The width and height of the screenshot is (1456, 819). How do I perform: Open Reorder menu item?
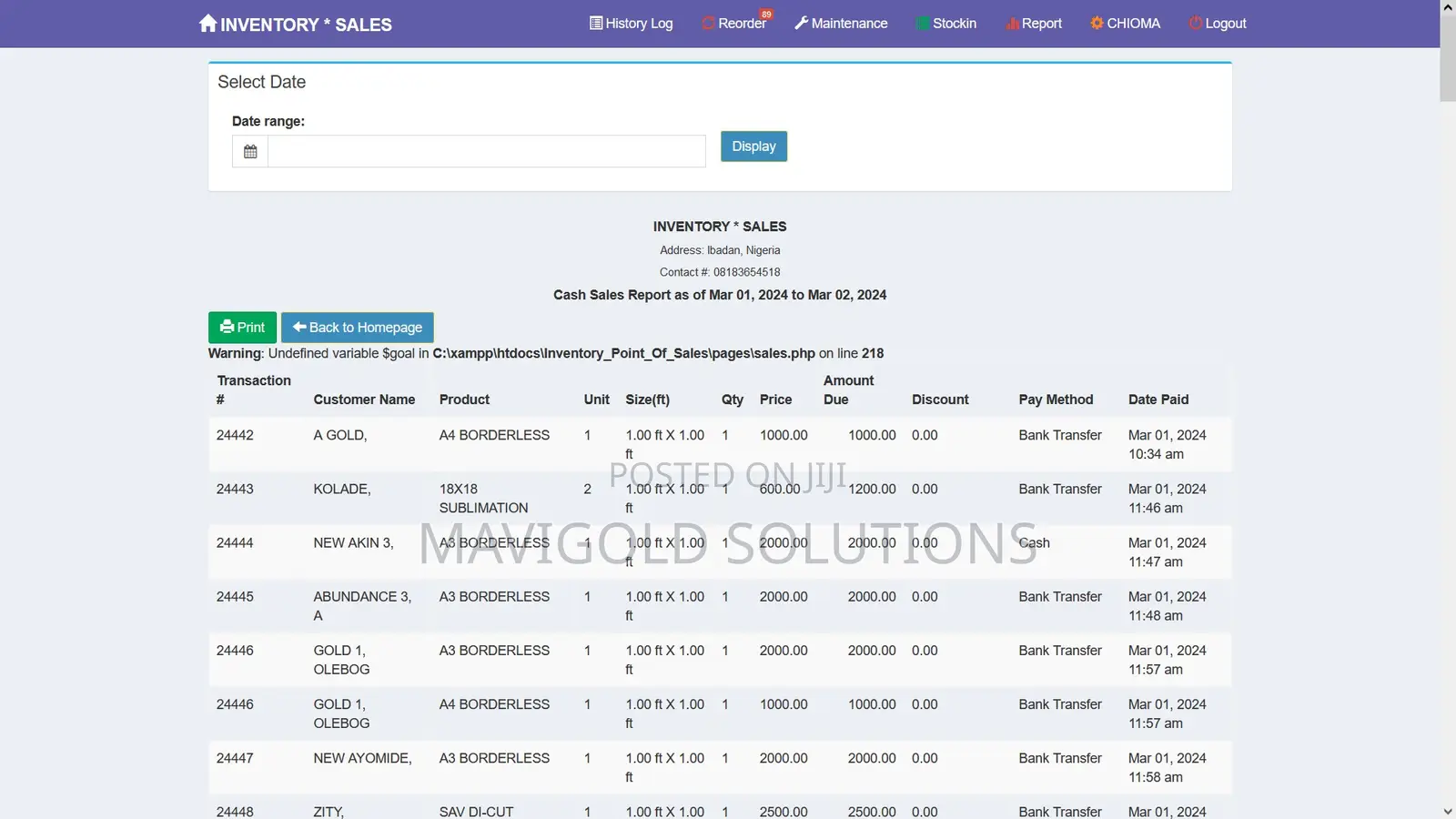(x=733, y=24)
